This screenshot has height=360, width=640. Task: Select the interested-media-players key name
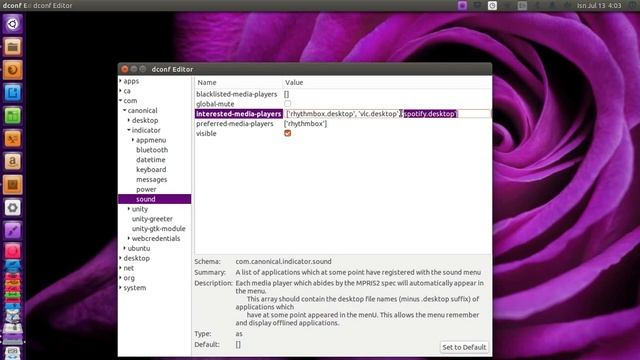[238, 114]
